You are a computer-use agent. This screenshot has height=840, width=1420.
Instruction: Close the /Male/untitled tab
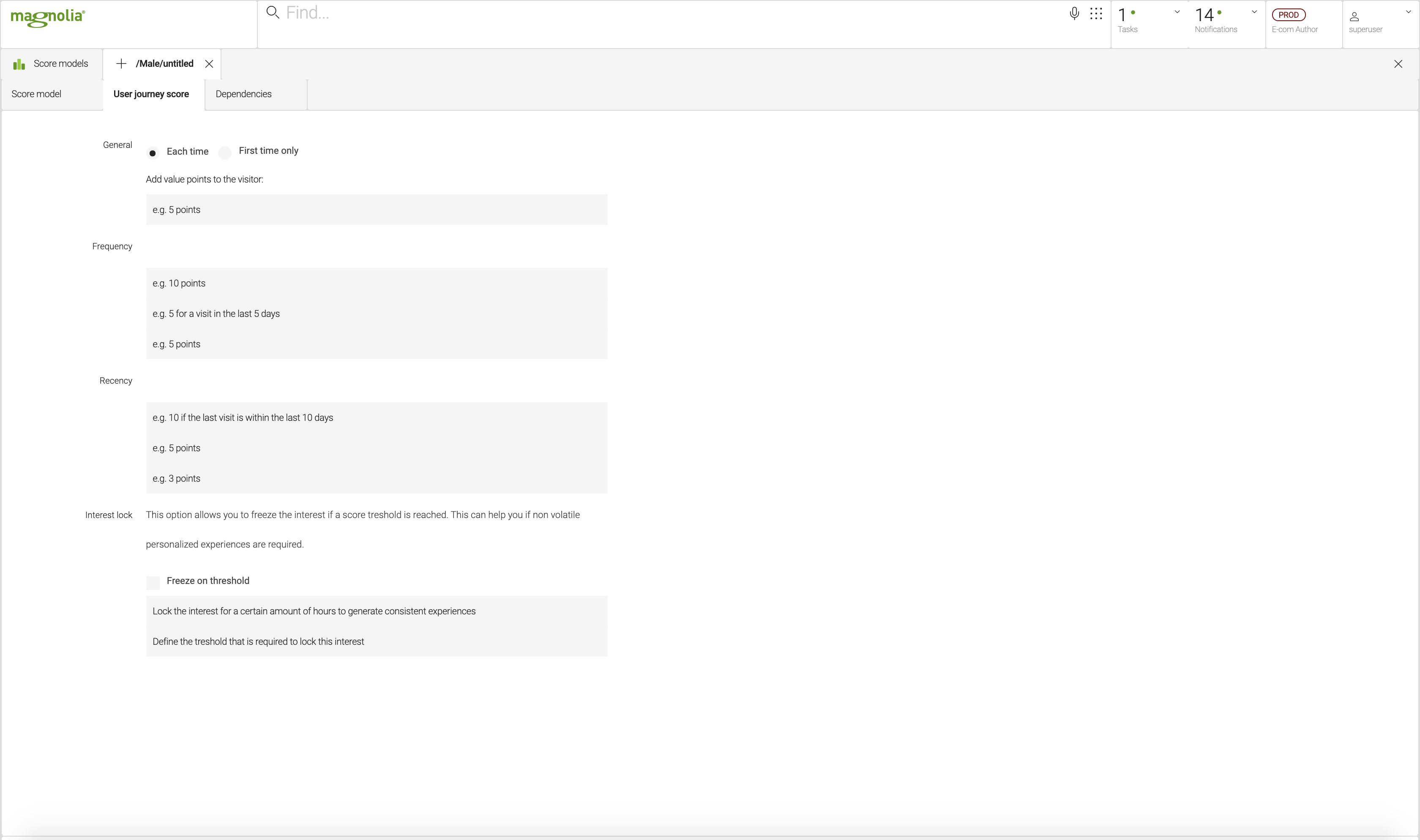coord(209,64)
